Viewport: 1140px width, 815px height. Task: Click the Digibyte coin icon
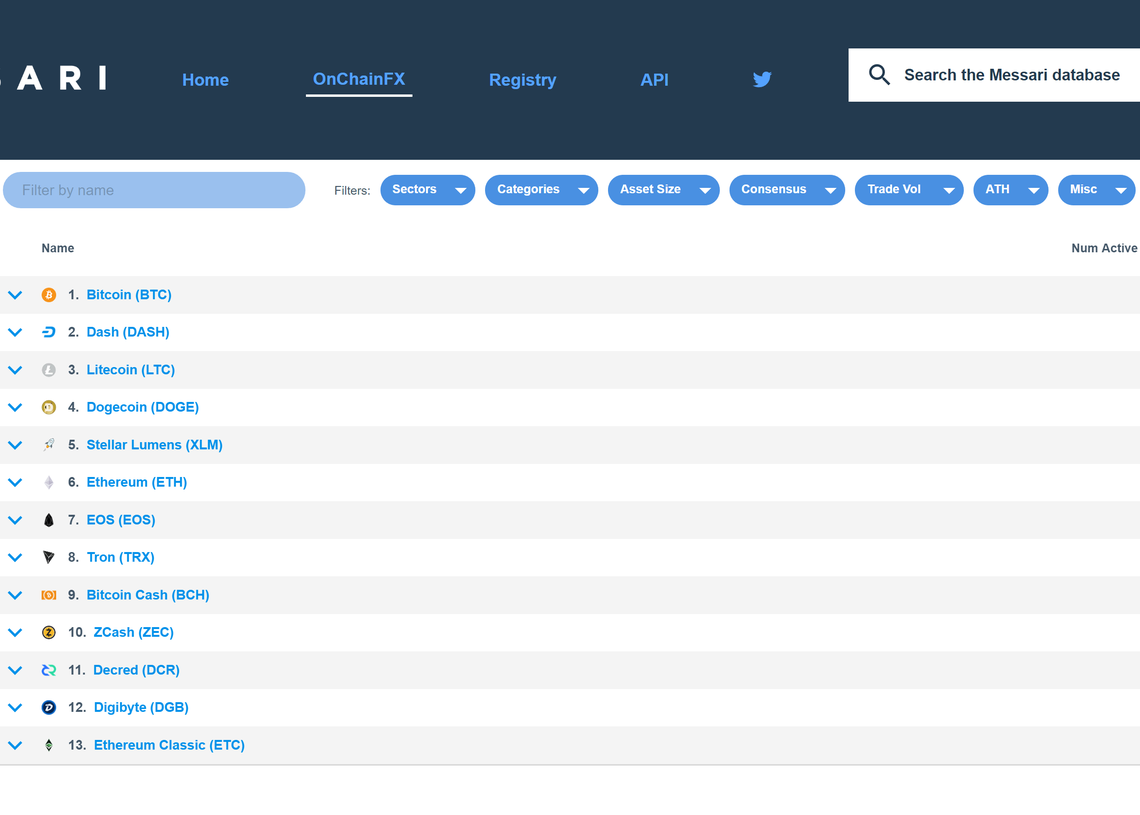pyautogui.click(x=49, y=707)
